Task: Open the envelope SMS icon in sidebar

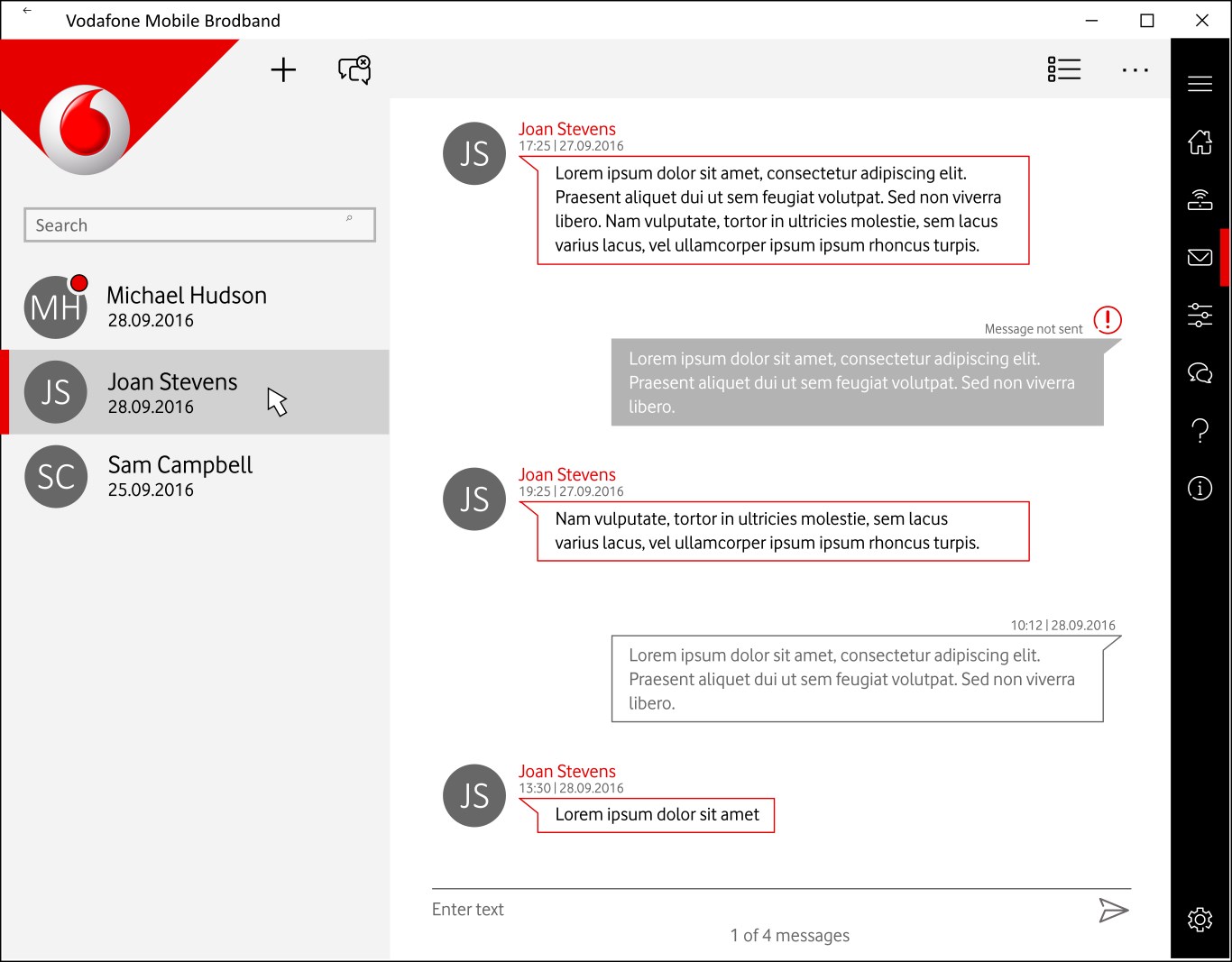Action: [x=1200, y=257]
